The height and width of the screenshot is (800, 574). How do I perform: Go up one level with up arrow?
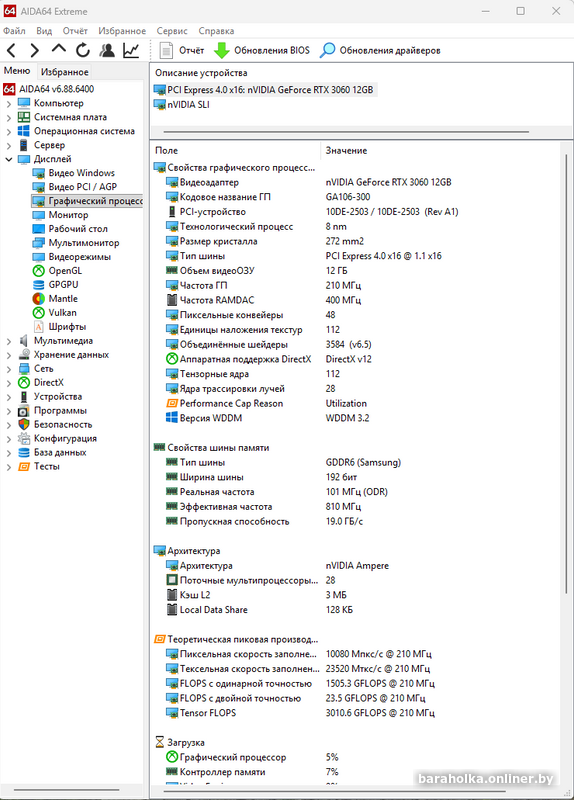click(x=59, y=49)
